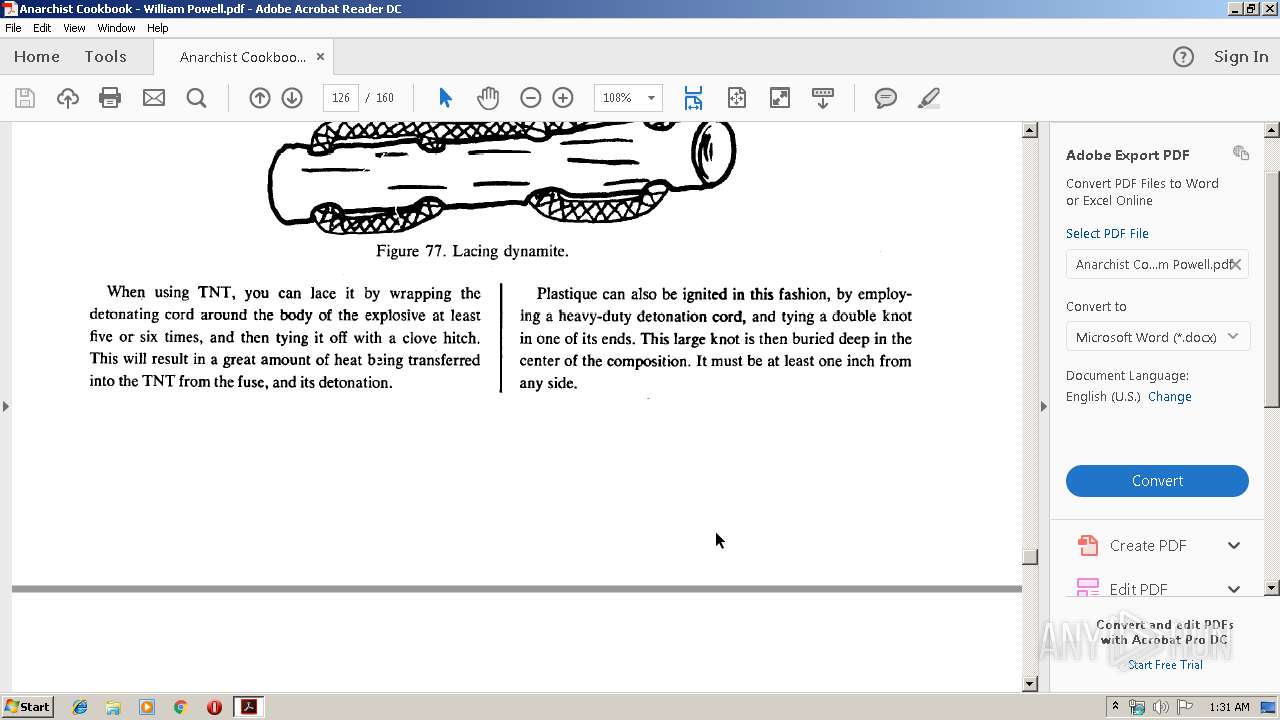Zoom in with plus icon
1280x720 pixels.
coord(563,98)
